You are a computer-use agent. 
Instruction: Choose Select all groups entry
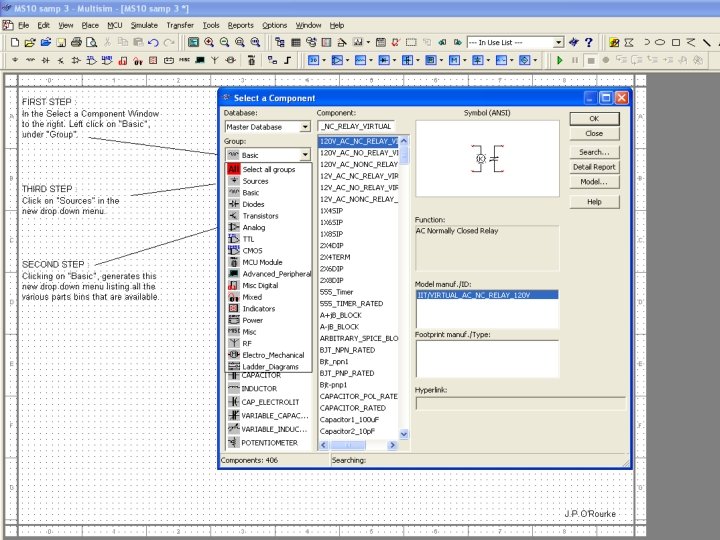tap(268, 169)
